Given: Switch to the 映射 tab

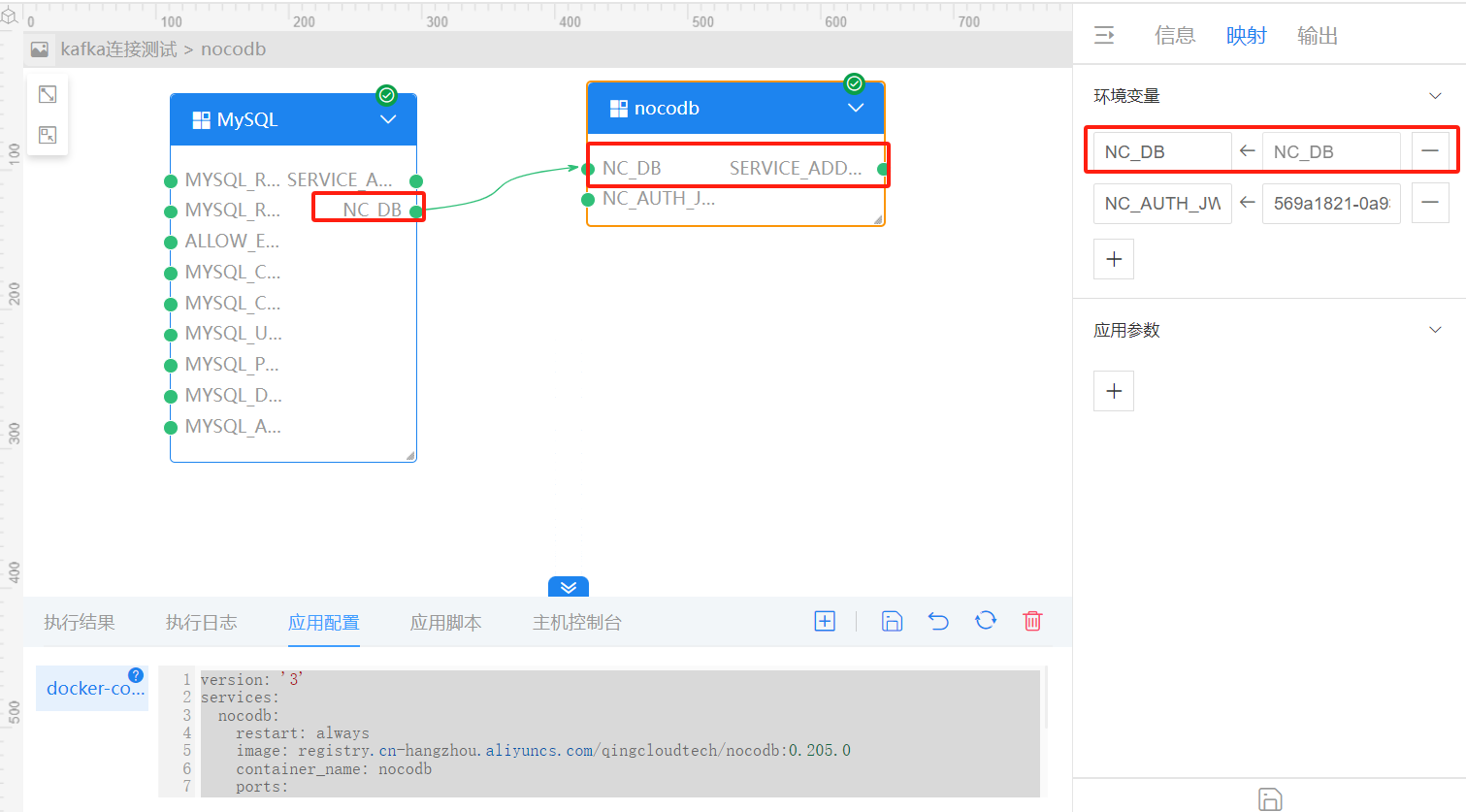Looking at the screenshot, I should coord(1247,36).
